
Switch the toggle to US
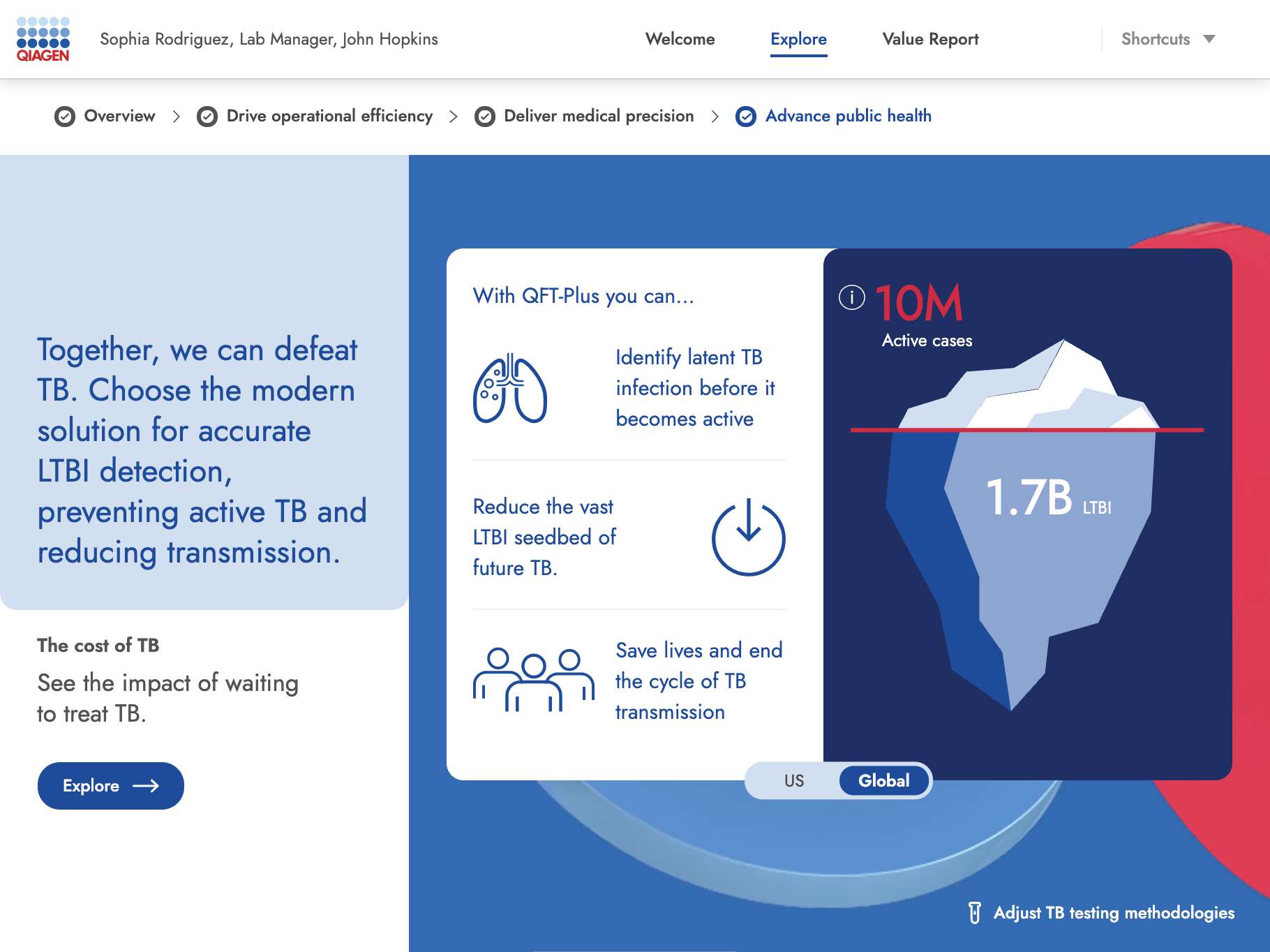[x=794, y=780]
